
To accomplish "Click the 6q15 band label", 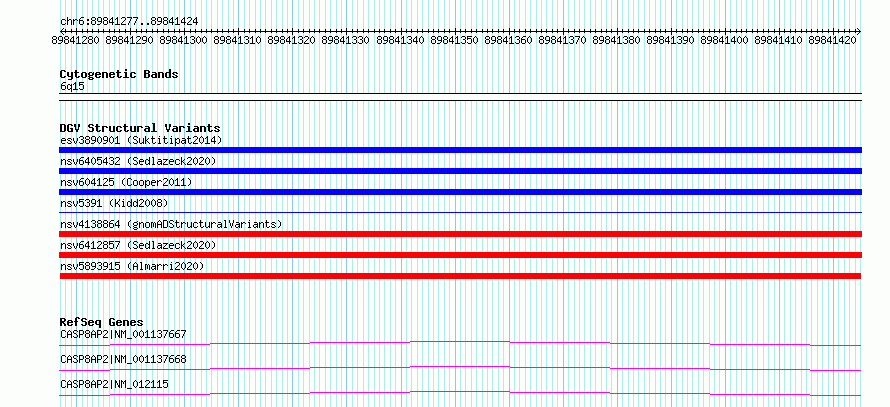I will click(x=72, y=87).
